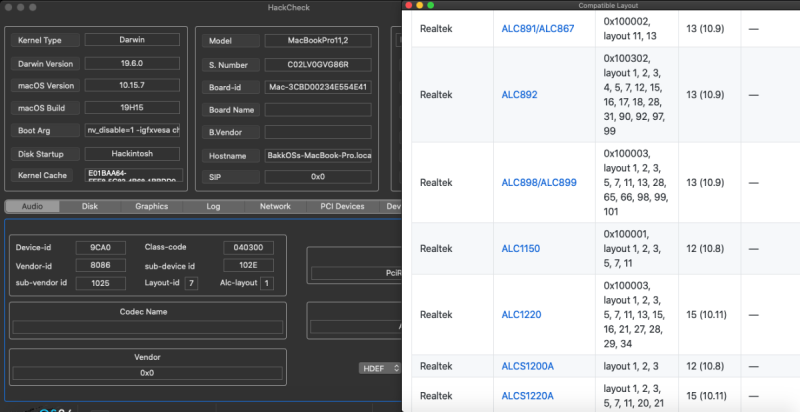This screenshot has height=412, width=800.
Task: Select the Hostname value field
Action: point(318,156)
